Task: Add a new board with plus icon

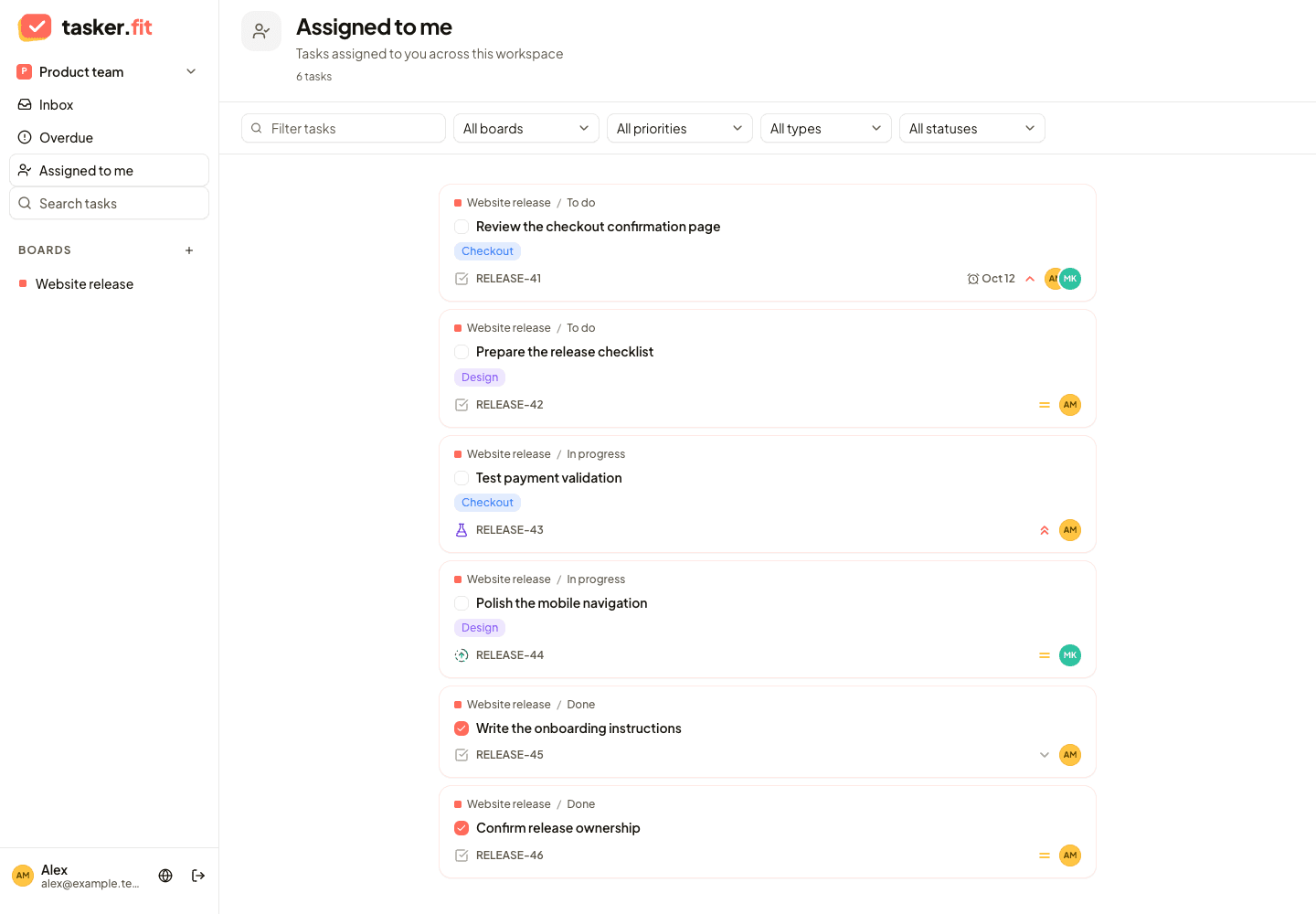Action: [189, 250]
